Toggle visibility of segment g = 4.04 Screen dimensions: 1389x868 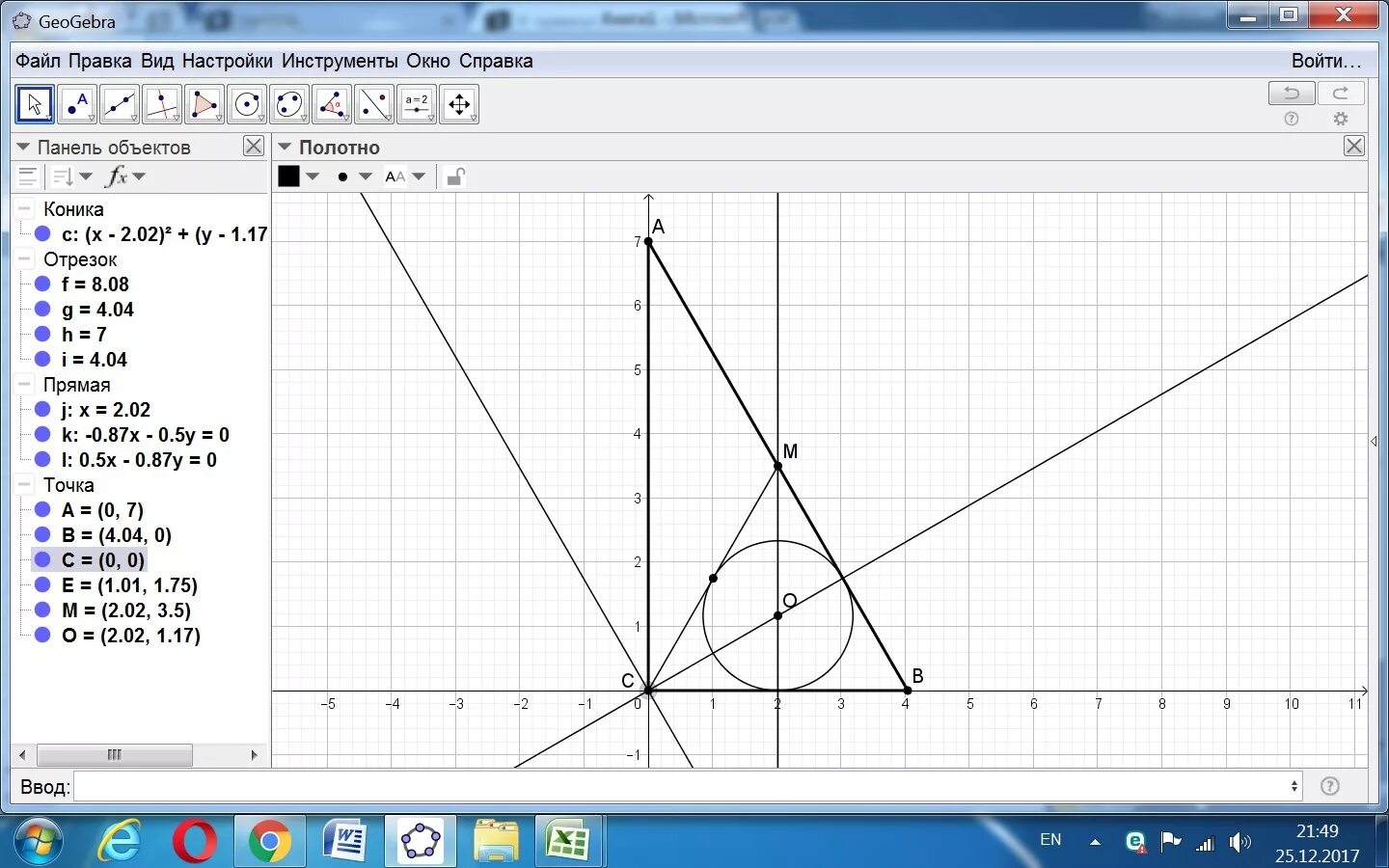[42, 309]
